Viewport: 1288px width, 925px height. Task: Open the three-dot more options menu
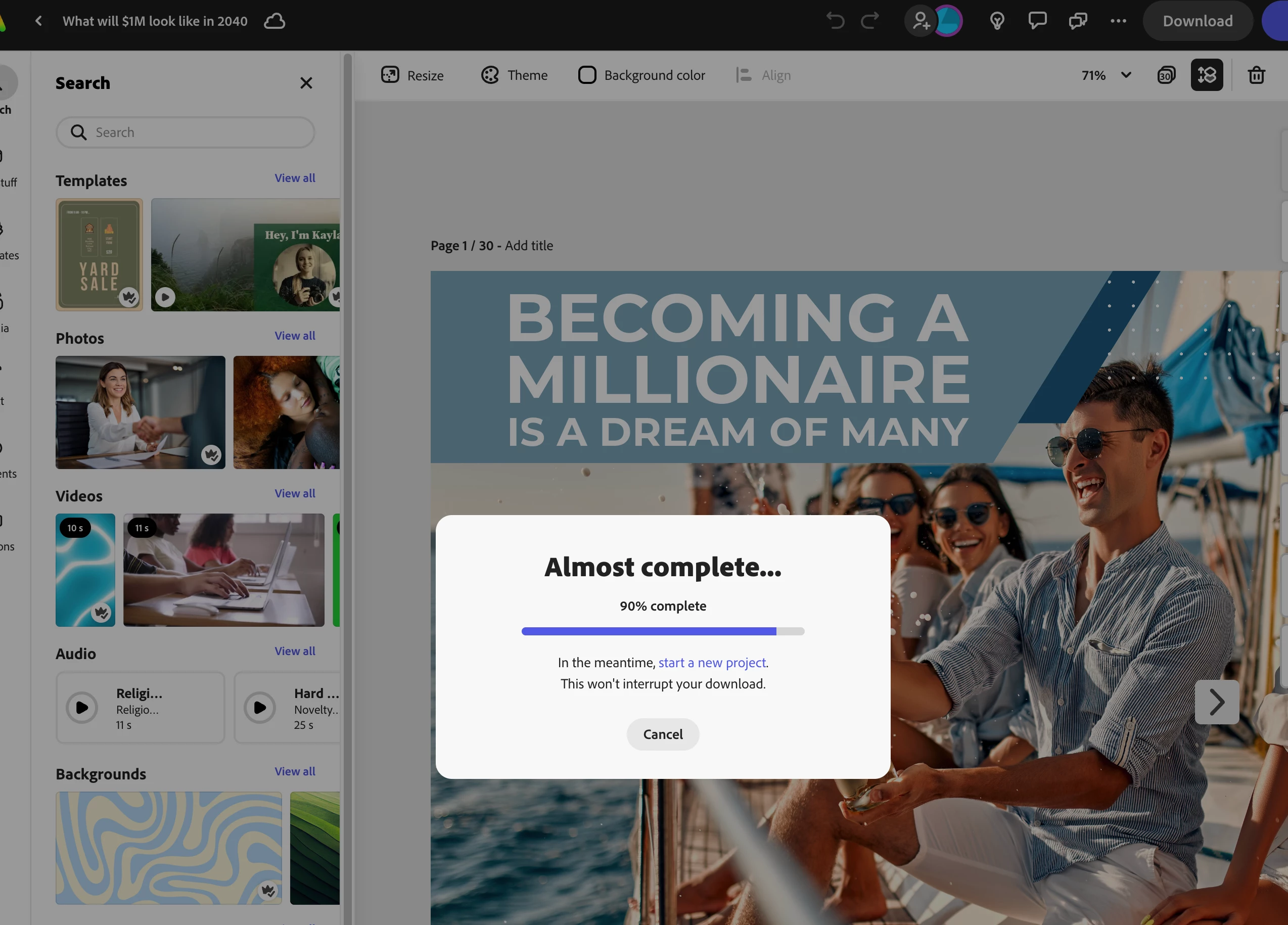1118,21
